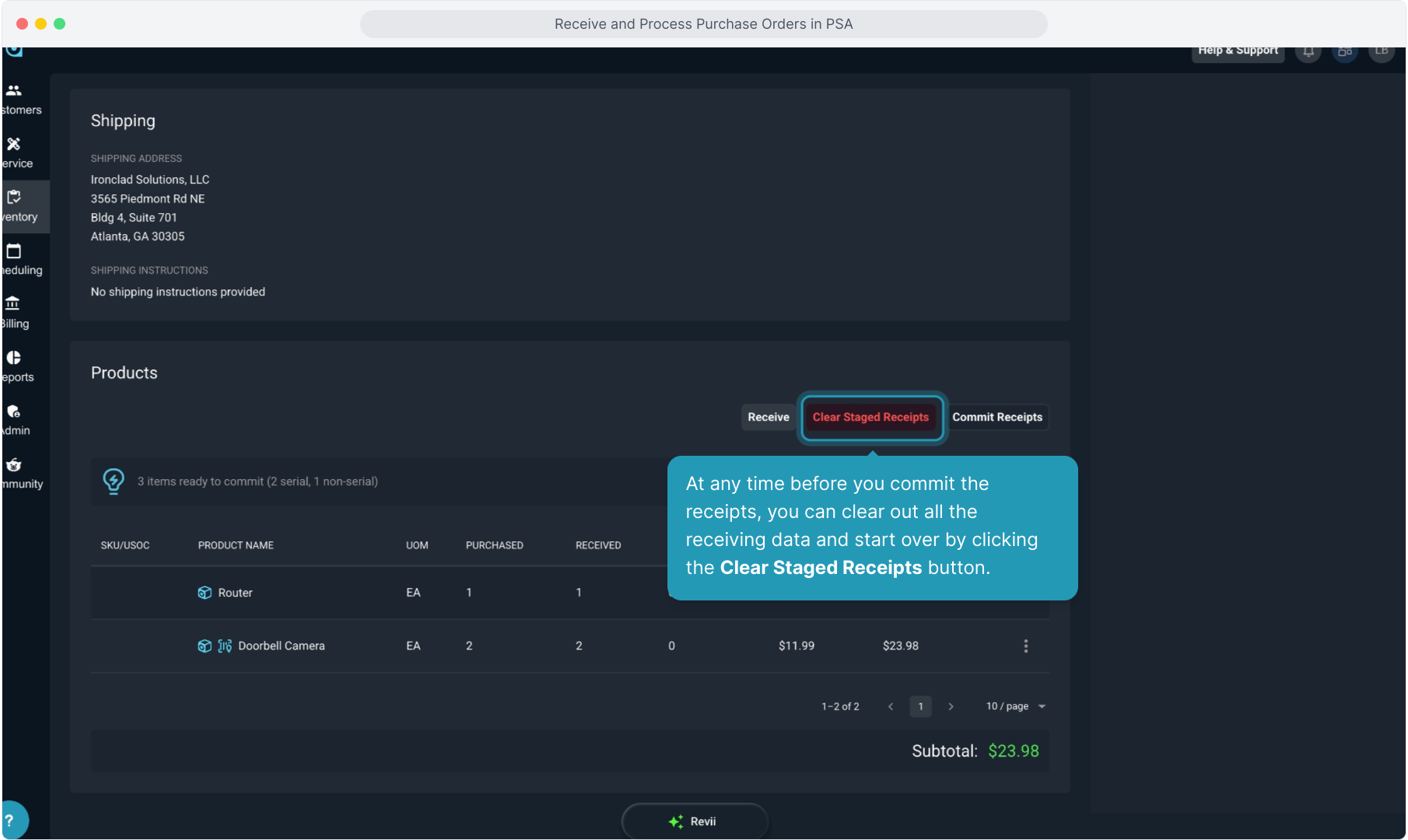Click the Commit Receipts button

(996, 417)
